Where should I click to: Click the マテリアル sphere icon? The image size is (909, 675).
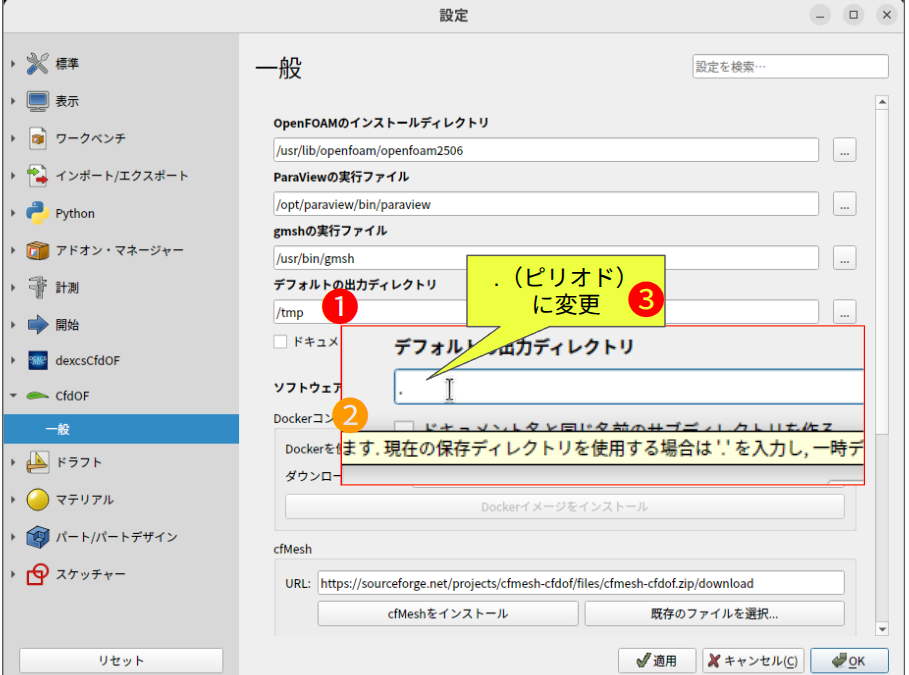coord(38,499)
